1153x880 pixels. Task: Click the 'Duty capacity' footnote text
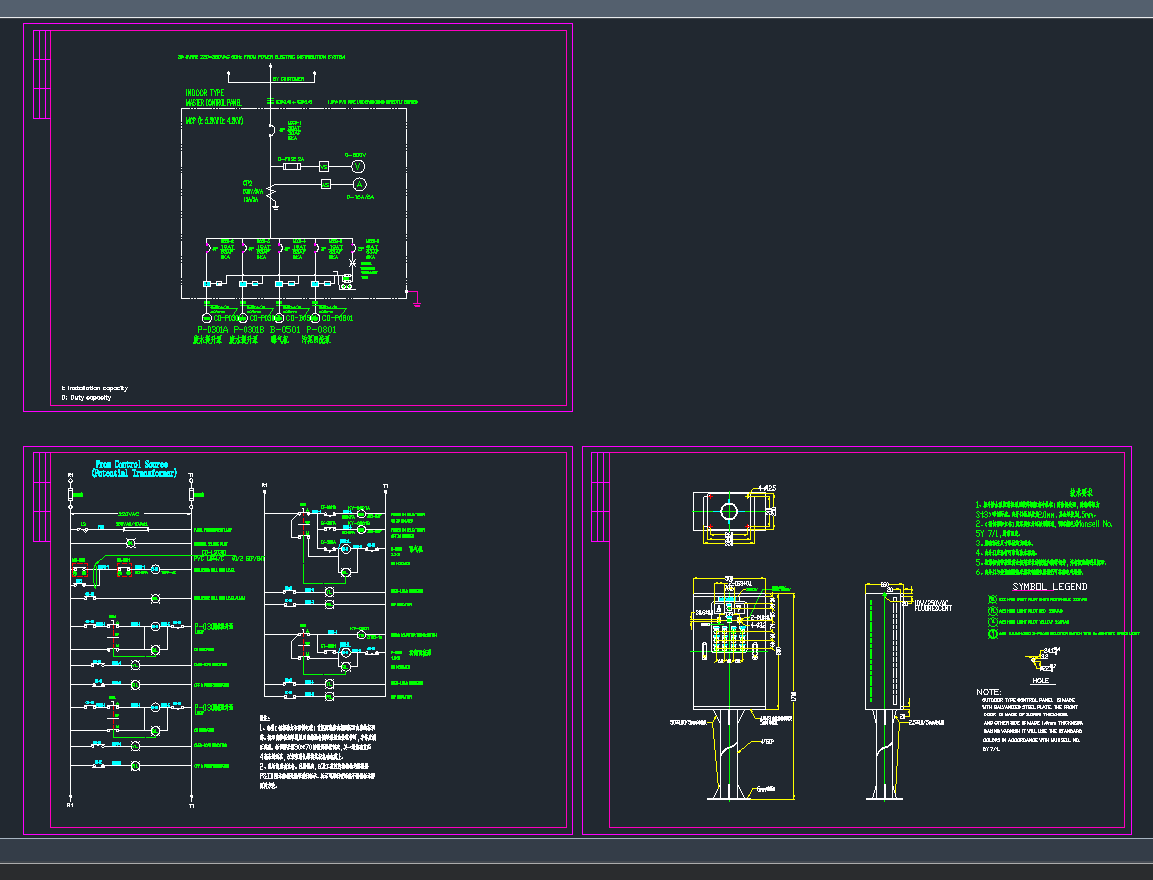click(x=88, y=398)
